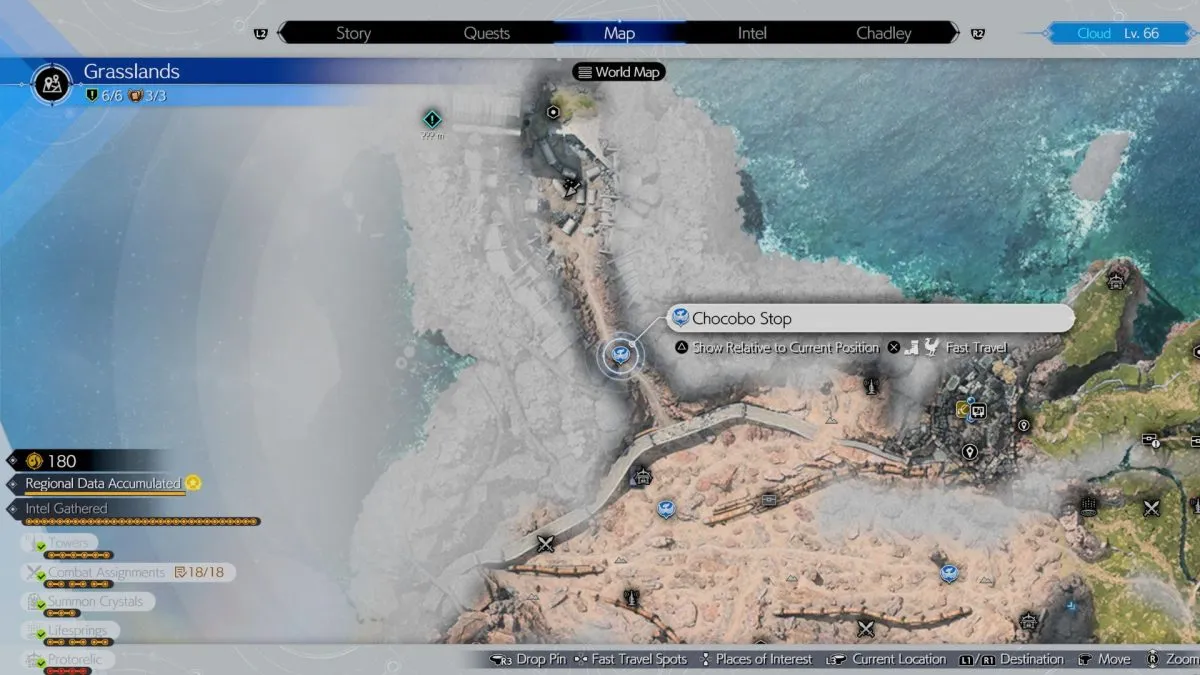Click the Intel Gathered progress bar
The height and width of the screenshot is (675, 1200).
(x=143, y=522)
